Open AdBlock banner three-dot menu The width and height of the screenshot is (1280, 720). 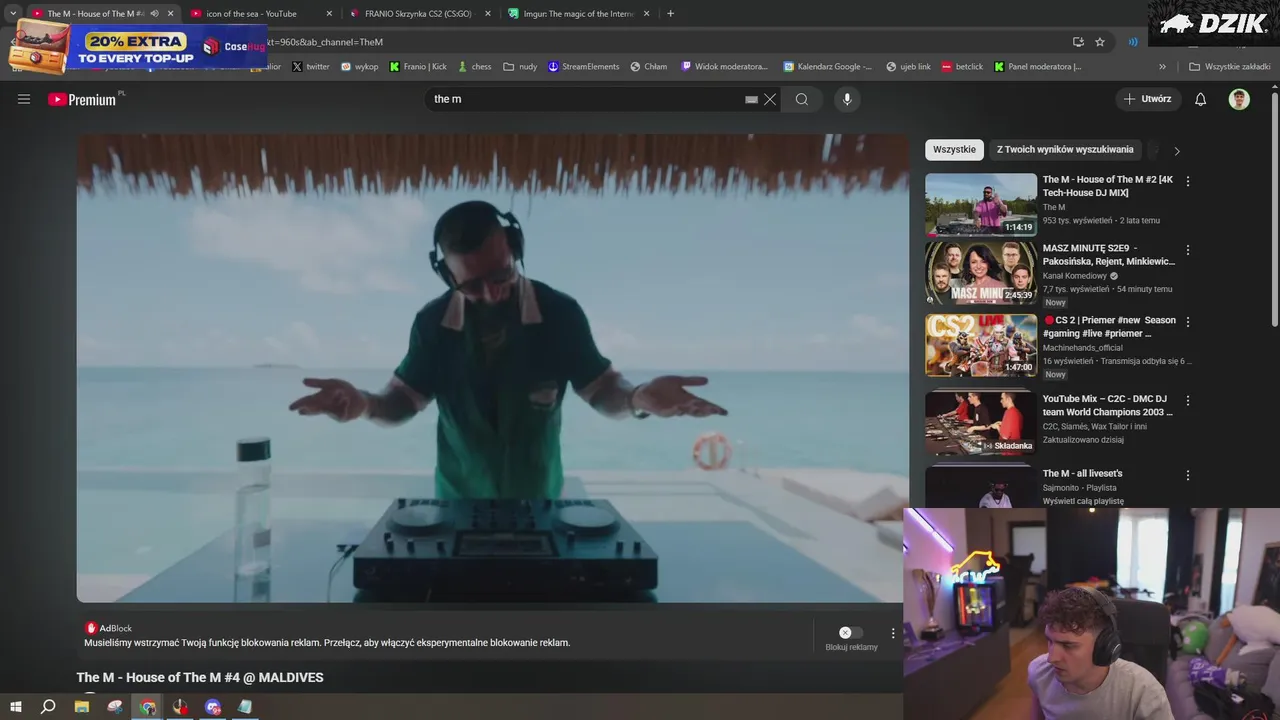893,633
